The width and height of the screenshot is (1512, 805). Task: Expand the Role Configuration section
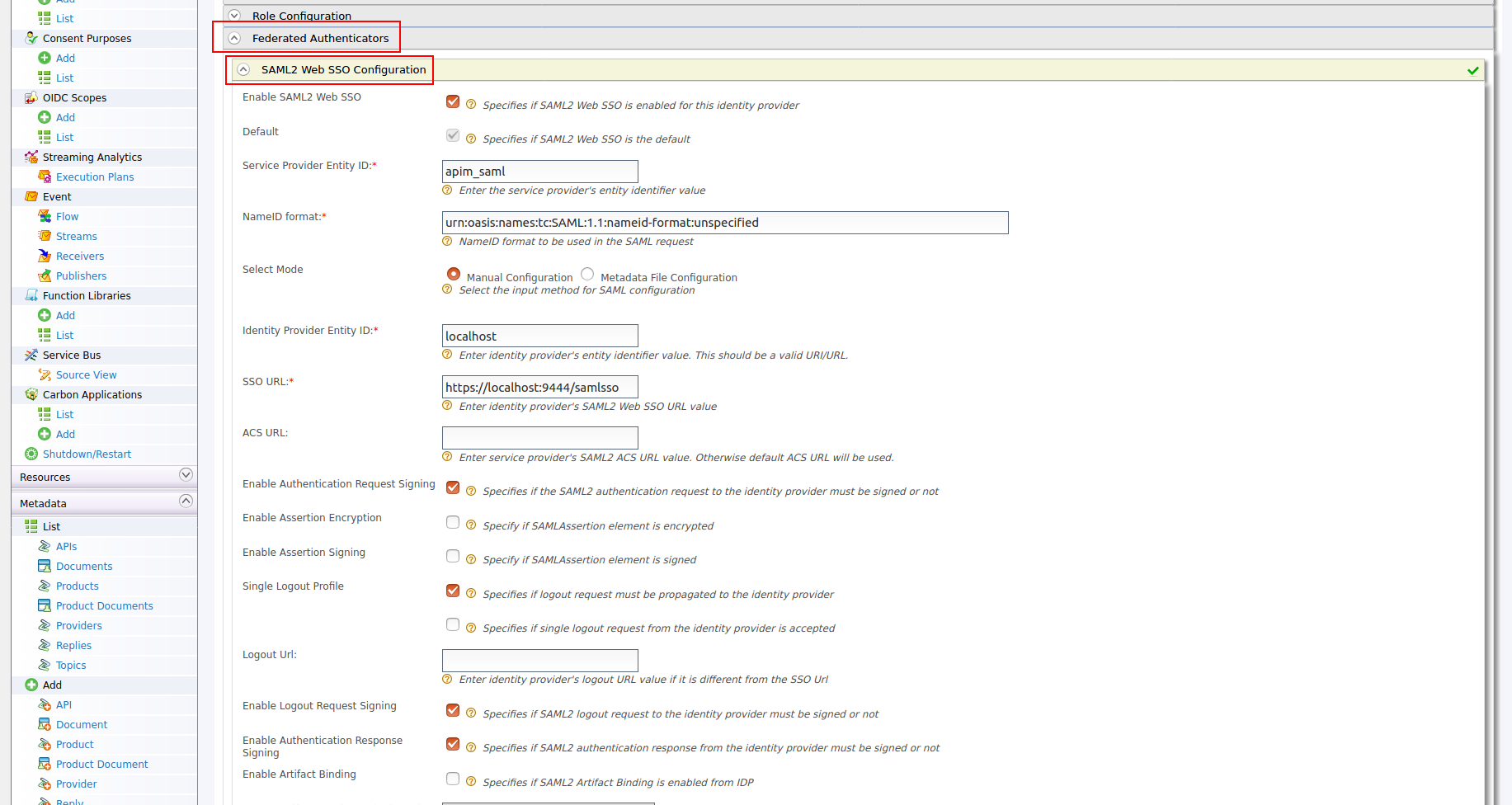click(233, 15)
